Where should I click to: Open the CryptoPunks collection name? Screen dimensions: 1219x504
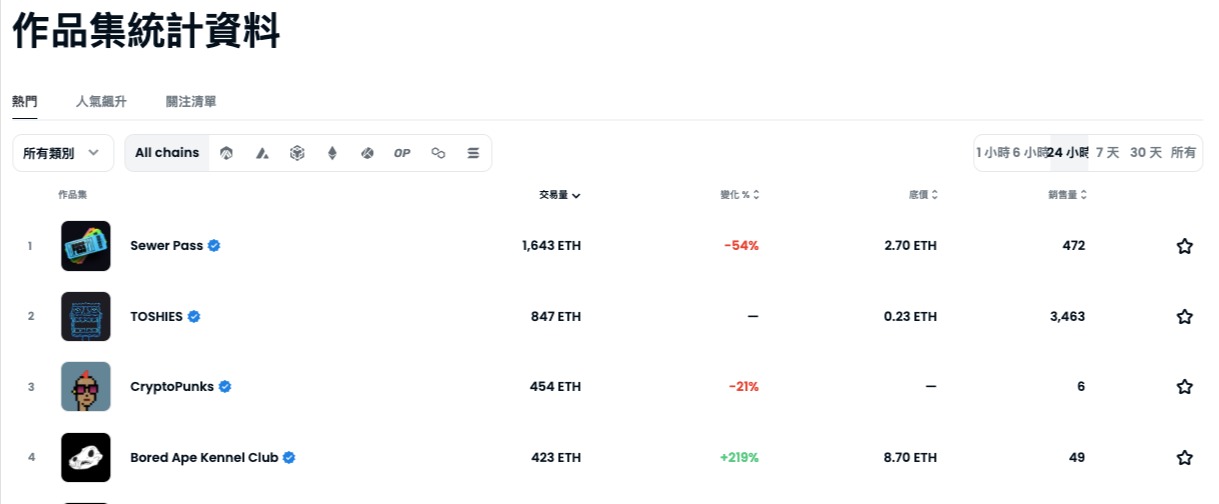pos(172,387)
